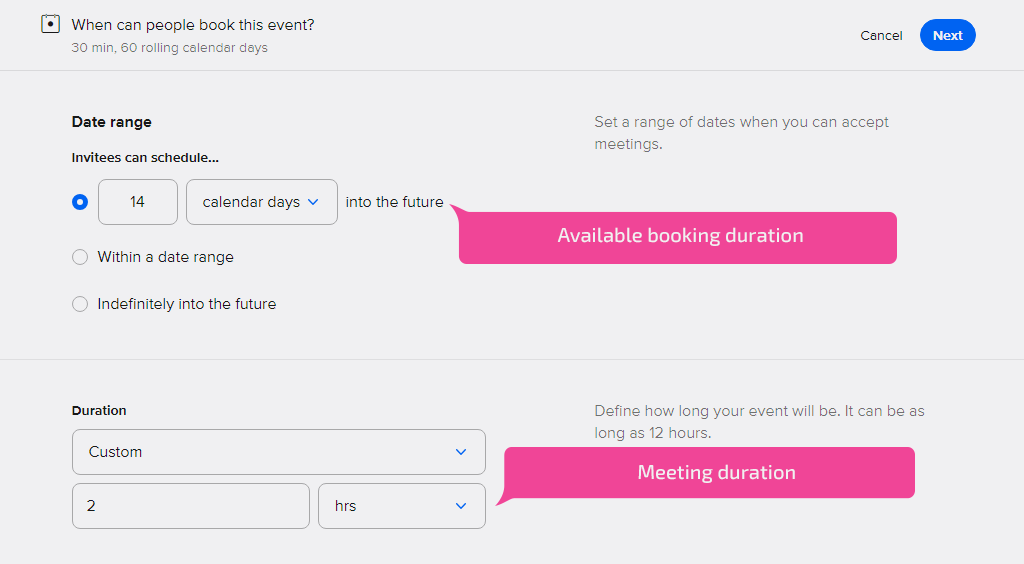Click the Indefinitely into the future label
Image resolution: width=1024 pixels, height=564 pixels.
(187, 304)
